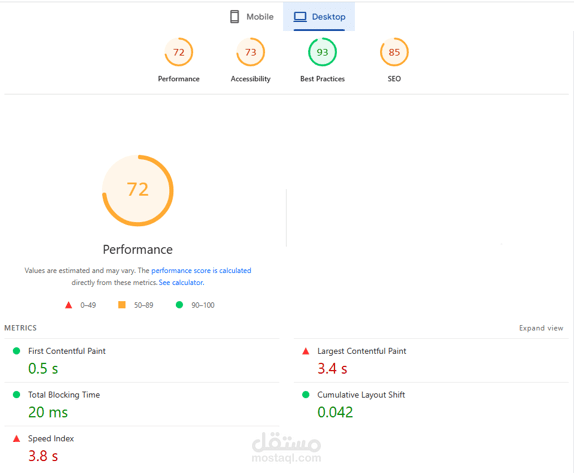Click red triangle beside Largest Contentful Paint

point(306,351)
